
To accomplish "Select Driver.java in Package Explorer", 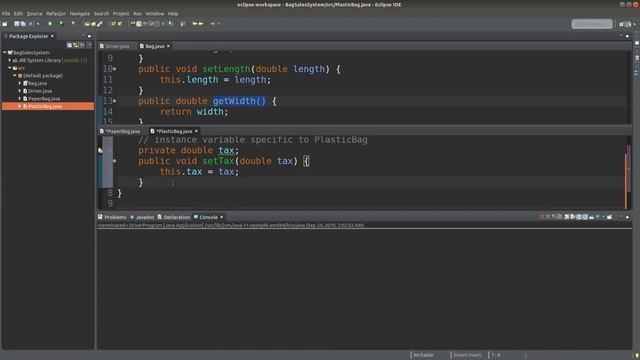I will coord(40,91).
